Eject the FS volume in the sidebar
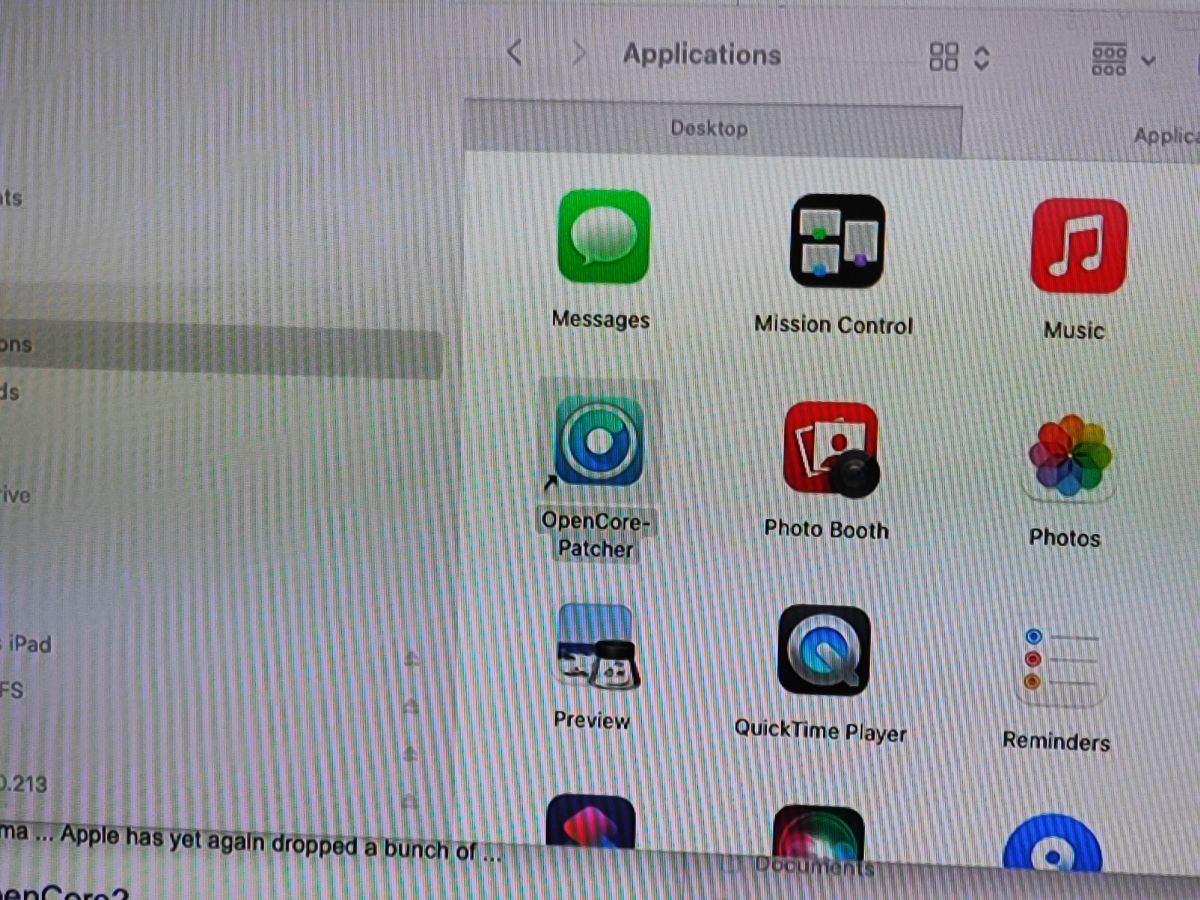 click(x=410, y=705)
